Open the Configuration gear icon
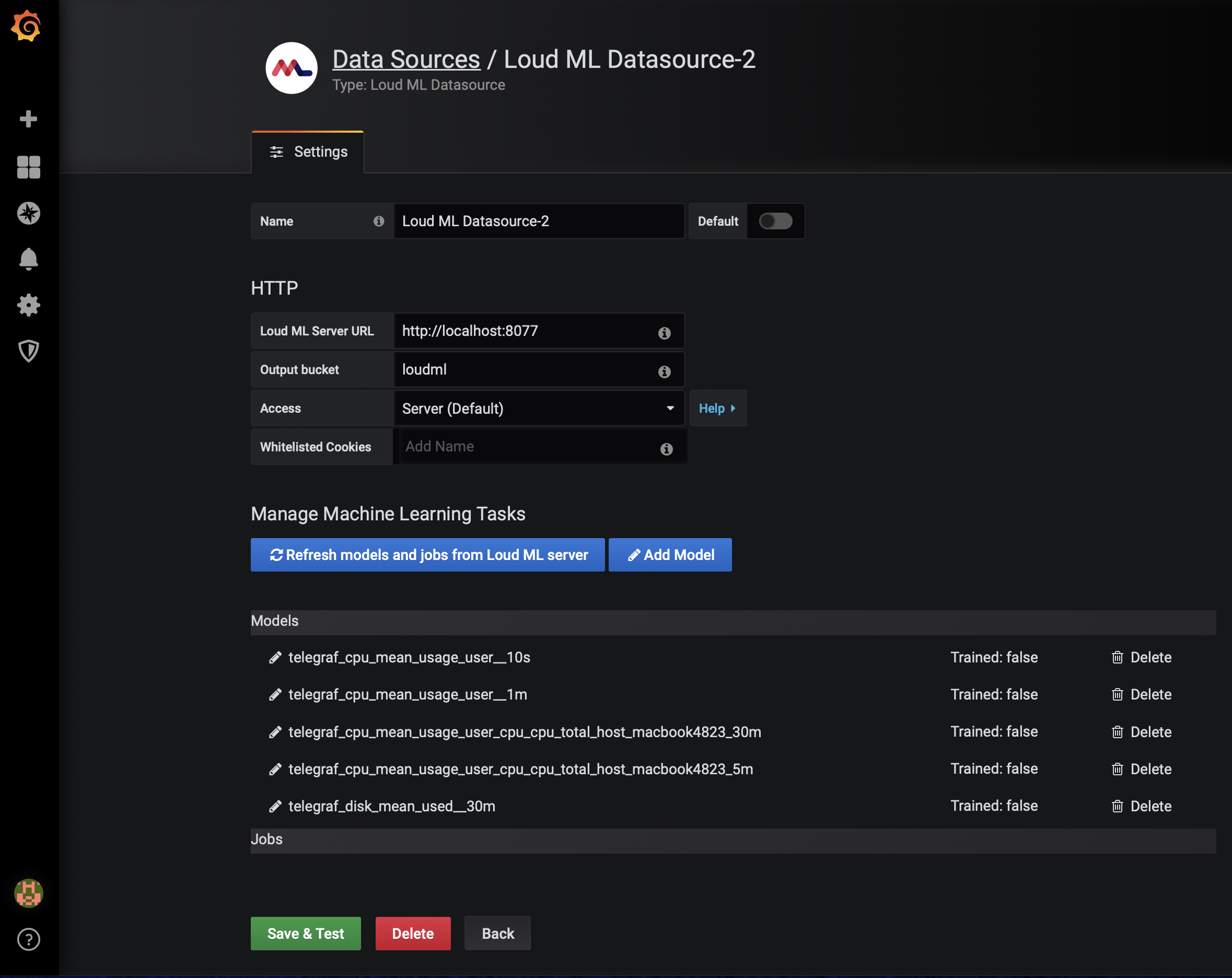The height and width of the screenshot is (978, 1232). [28, 305]
